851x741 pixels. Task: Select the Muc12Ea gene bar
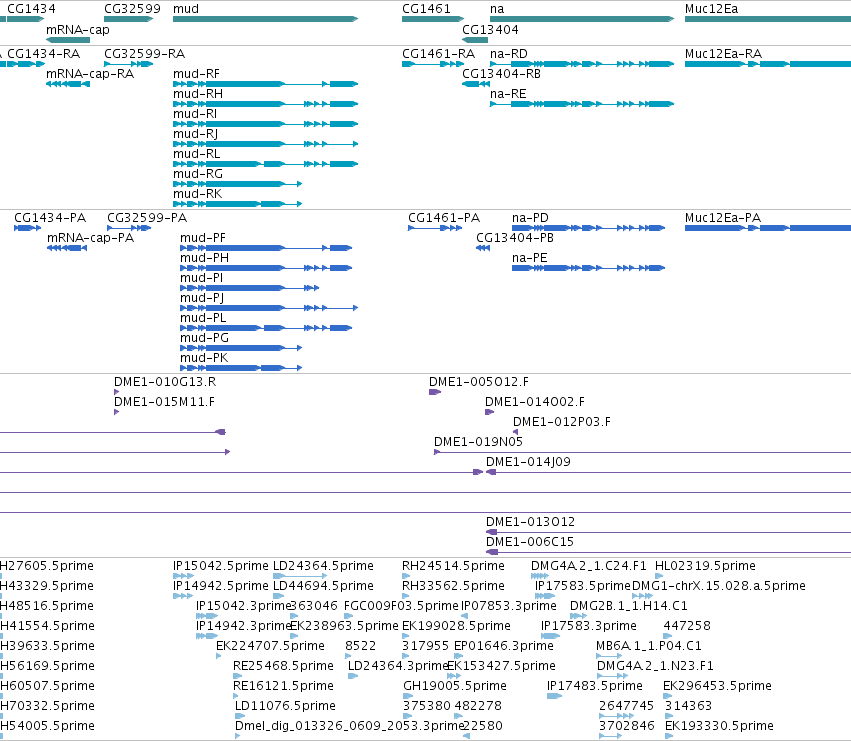coord(768,19)
